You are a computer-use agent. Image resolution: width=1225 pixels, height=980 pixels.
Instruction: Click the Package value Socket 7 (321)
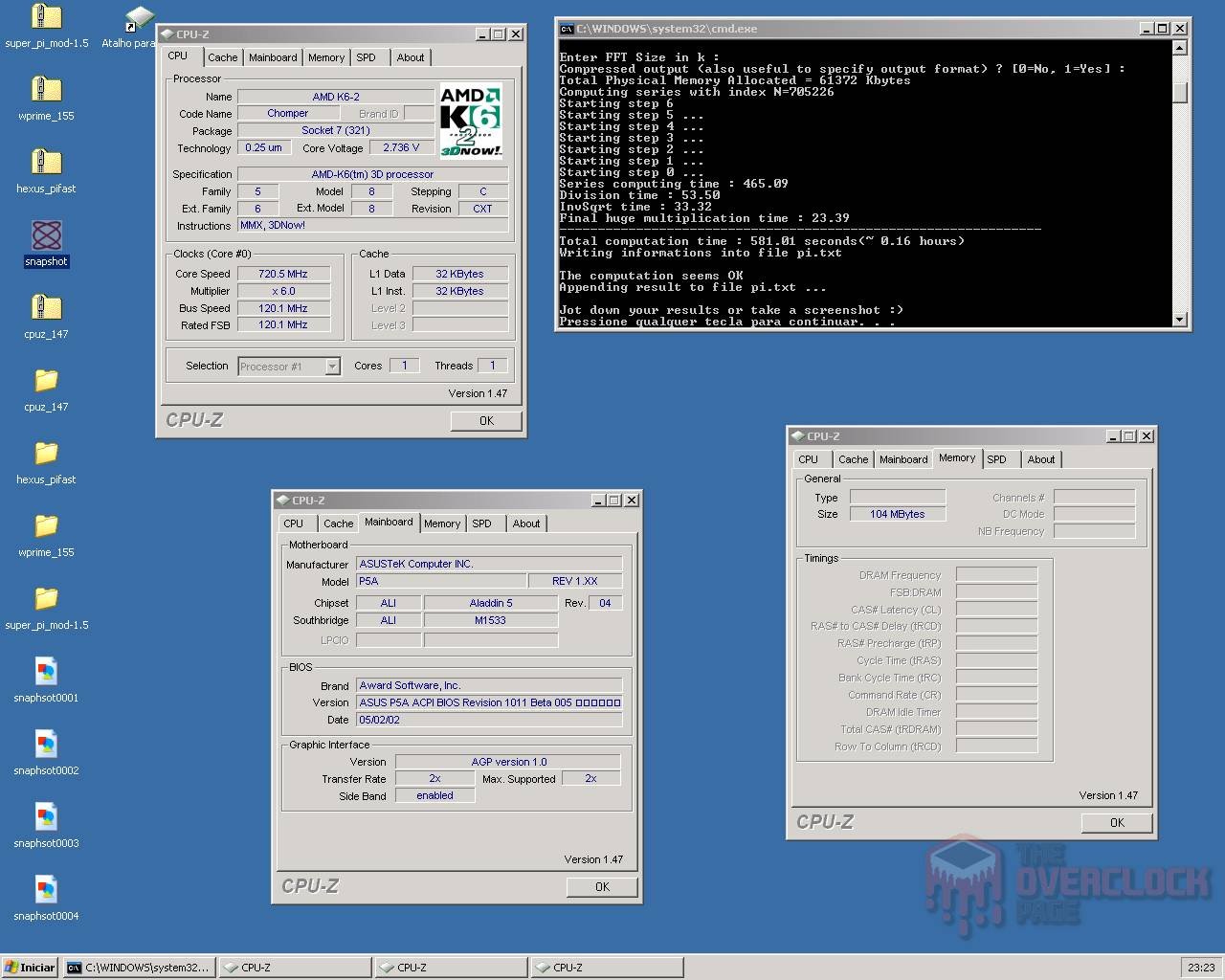pos(336,131)
